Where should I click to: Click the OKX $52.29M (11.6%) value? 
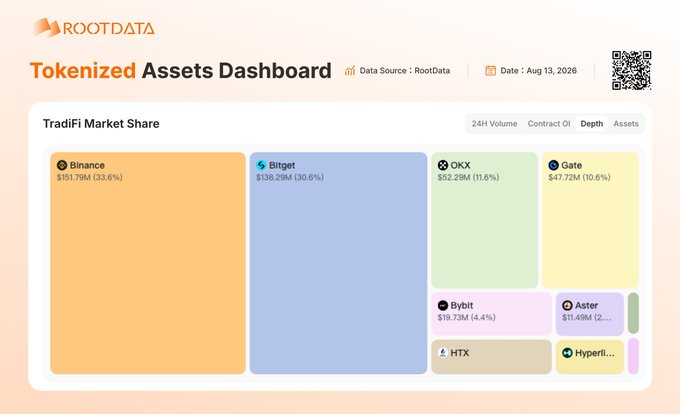468,177
